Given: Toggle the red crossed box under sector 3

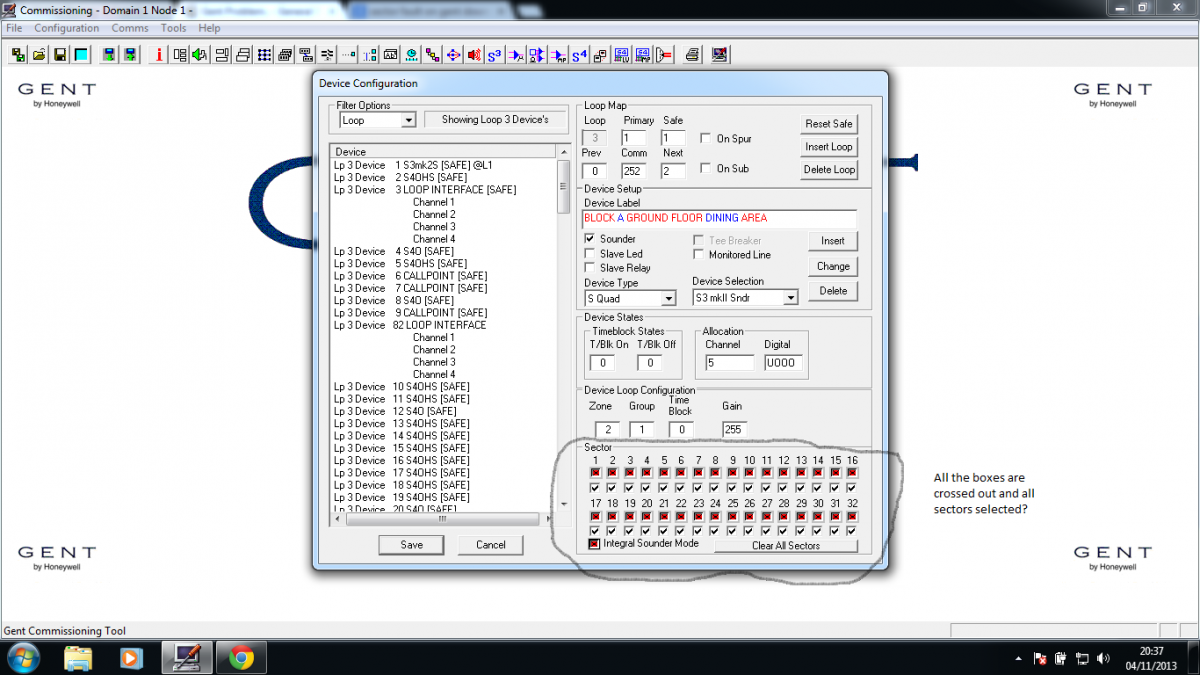Looking at the screenshot, I should [x=629, y=472].
